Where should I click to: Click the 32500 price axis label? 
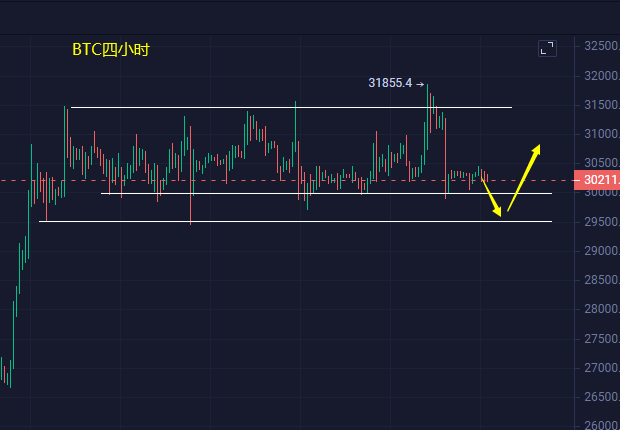602,46
